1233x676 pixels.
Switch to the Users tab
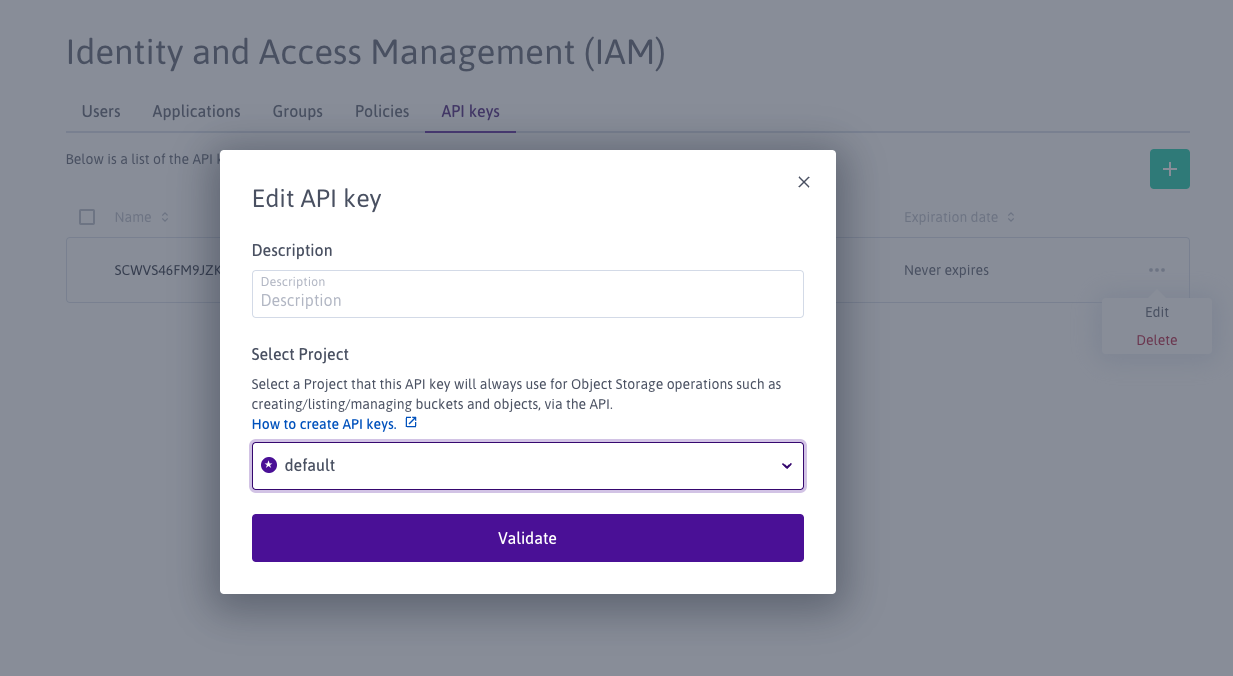(101, 111)
